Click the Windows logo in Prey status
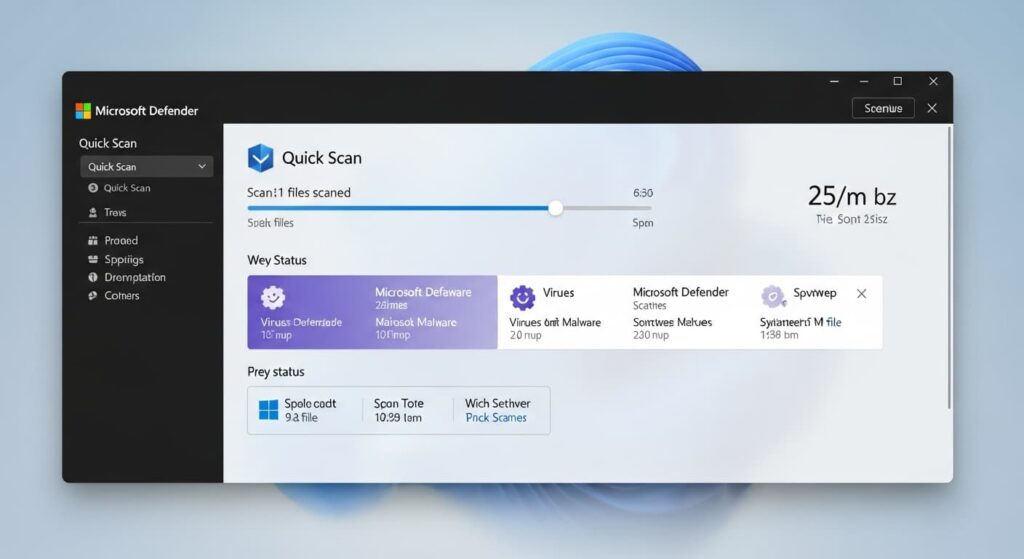The height and width of the screenshot is (559, 1024). [268, 410]
